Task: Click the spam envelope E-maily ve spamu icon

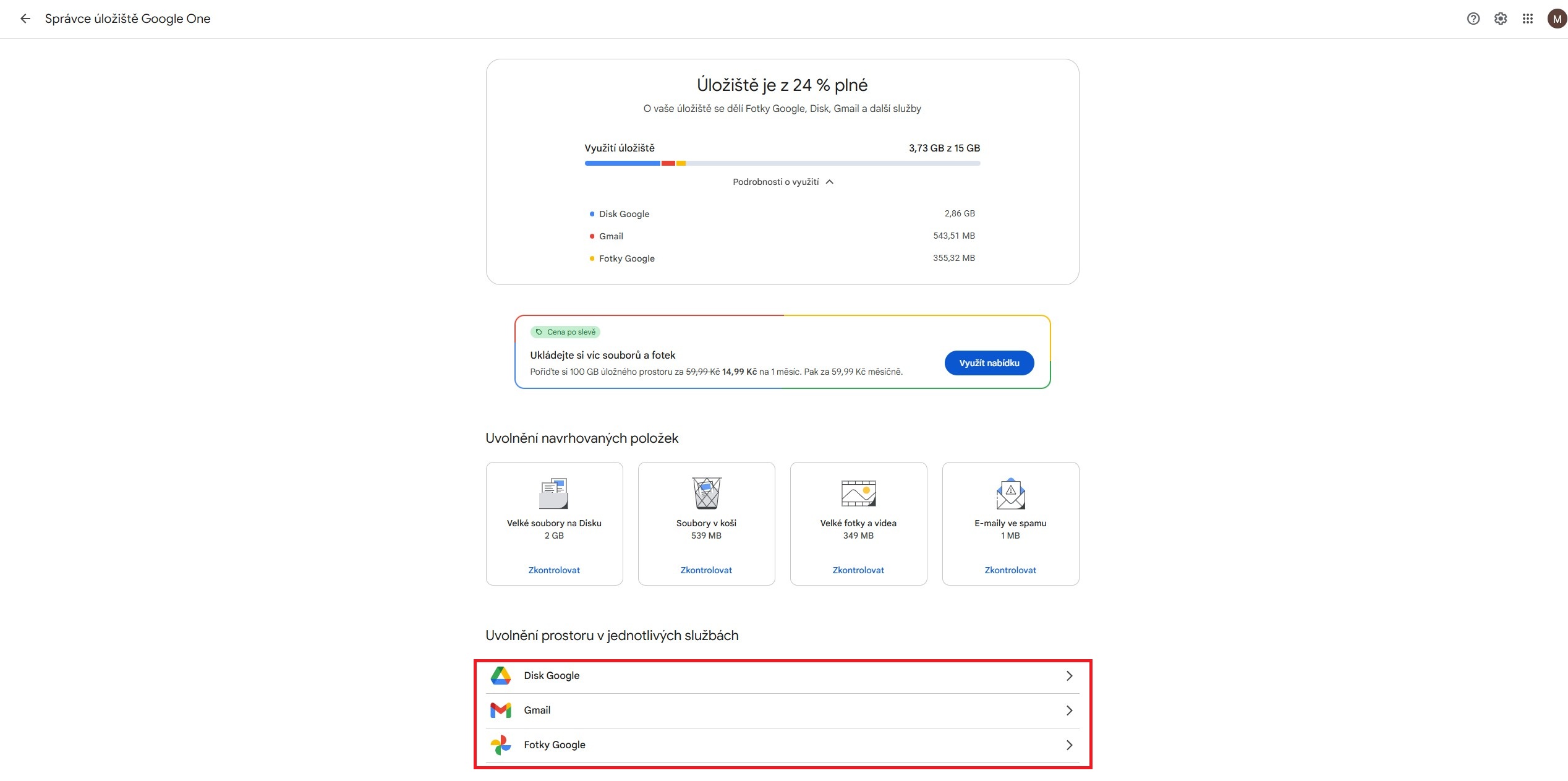Action: [x=1010, y=493]
